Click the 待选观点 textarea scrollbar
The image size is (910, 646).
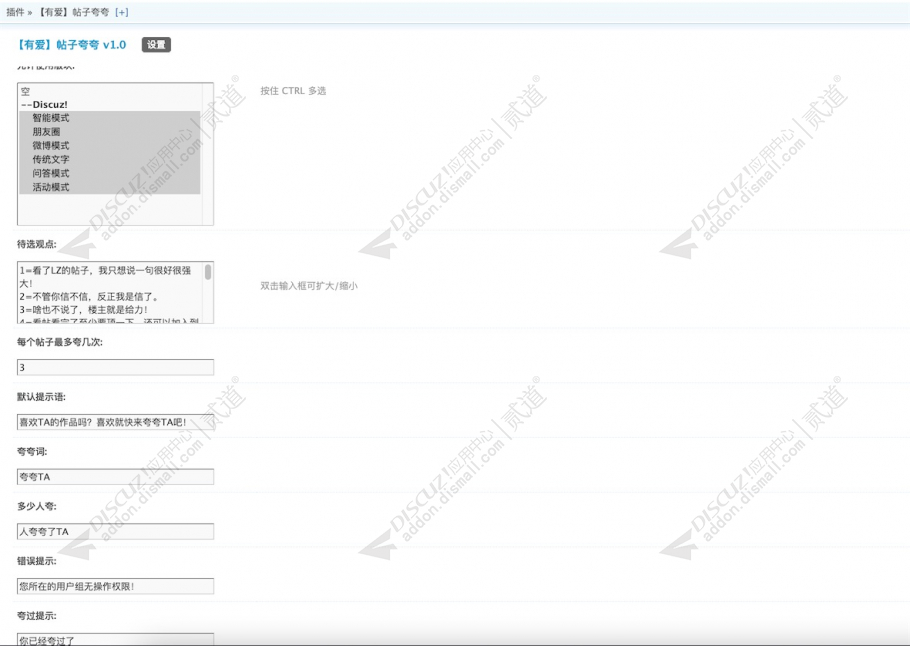208,272
